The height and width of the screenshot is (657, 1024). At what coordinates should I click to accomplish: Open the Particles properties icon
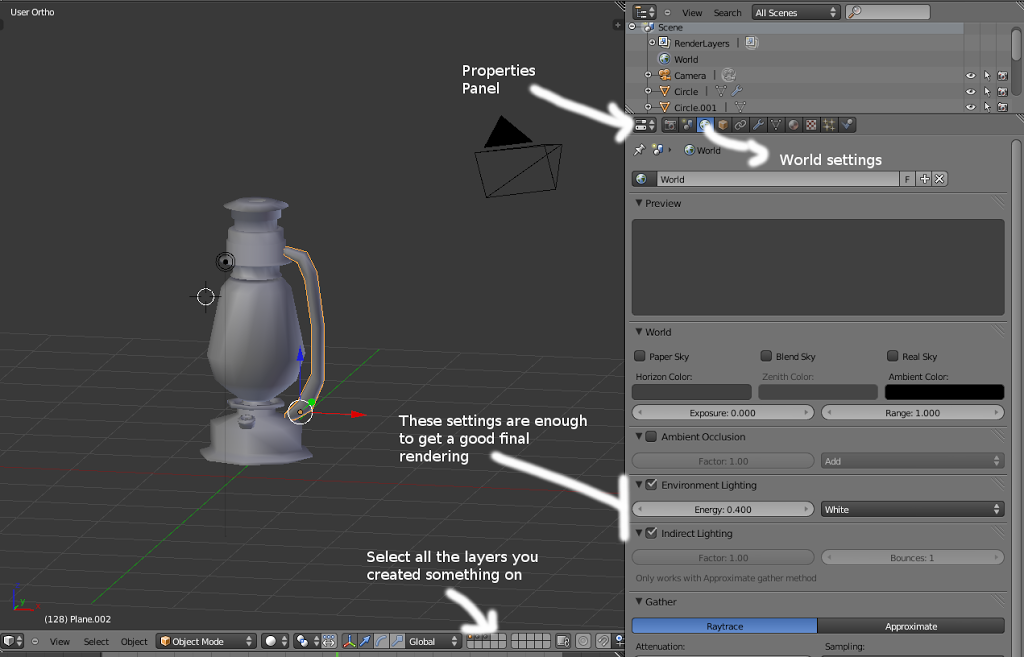(x=830, y=124)
